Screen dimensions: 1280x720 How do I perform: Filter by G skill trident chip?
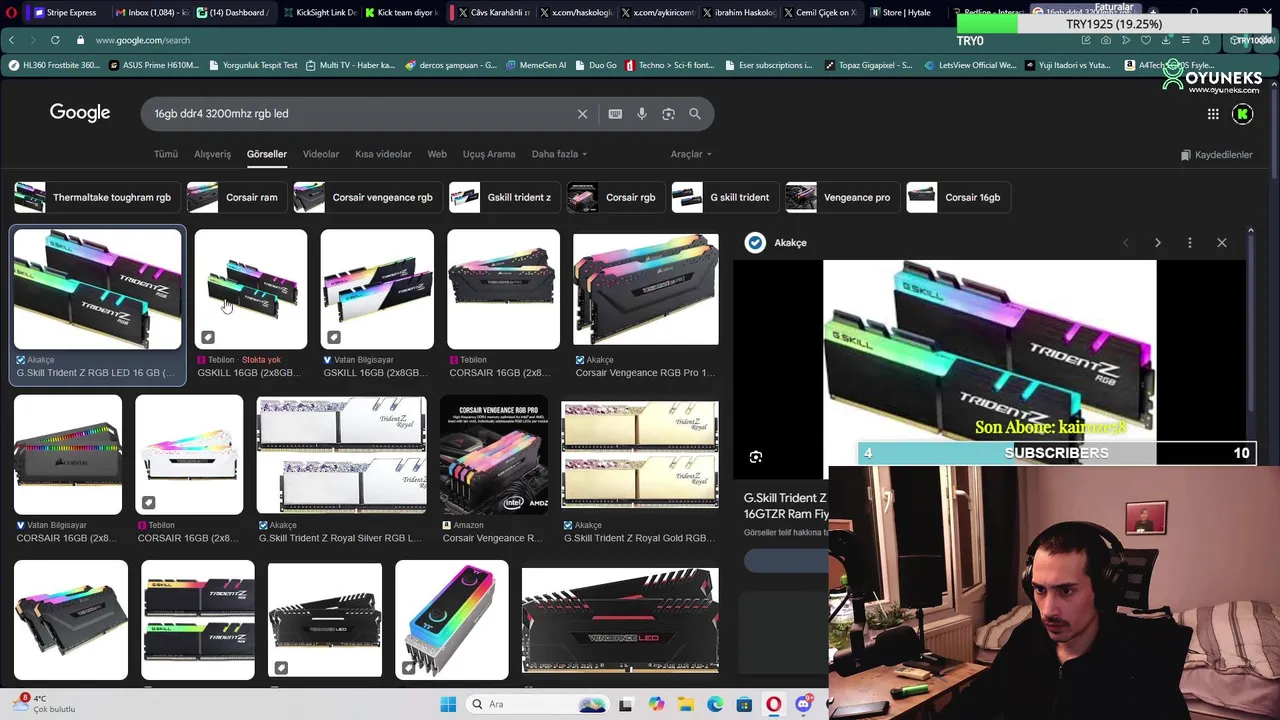(x=724, y=197)
